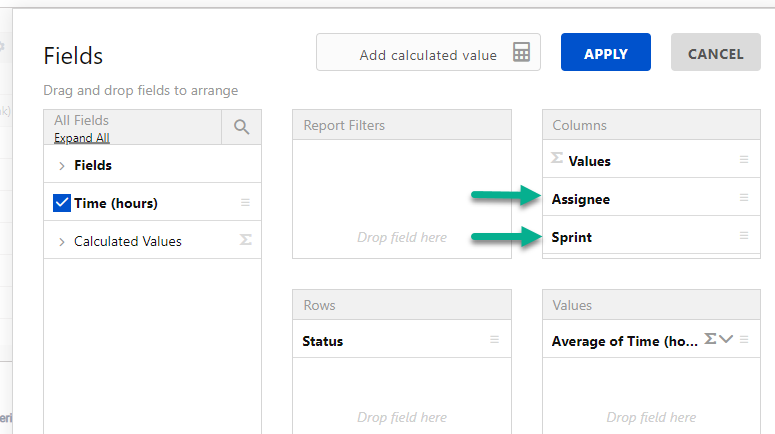Click the drag handle on Average of Time item
The width and height of the screenshot is (775, 434).
[744, 339]
